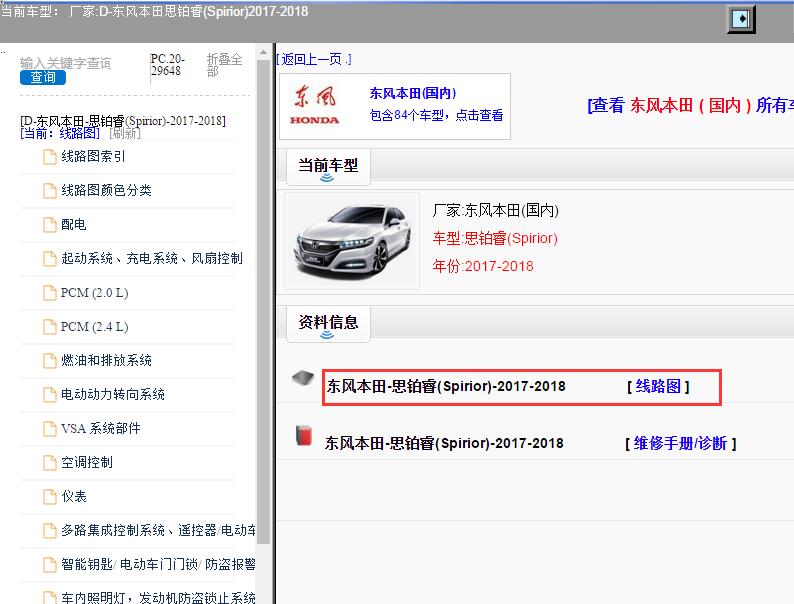794x604 pixels.
Task: Click page icon beside PCM (2.4 L)
Action: 50,327
